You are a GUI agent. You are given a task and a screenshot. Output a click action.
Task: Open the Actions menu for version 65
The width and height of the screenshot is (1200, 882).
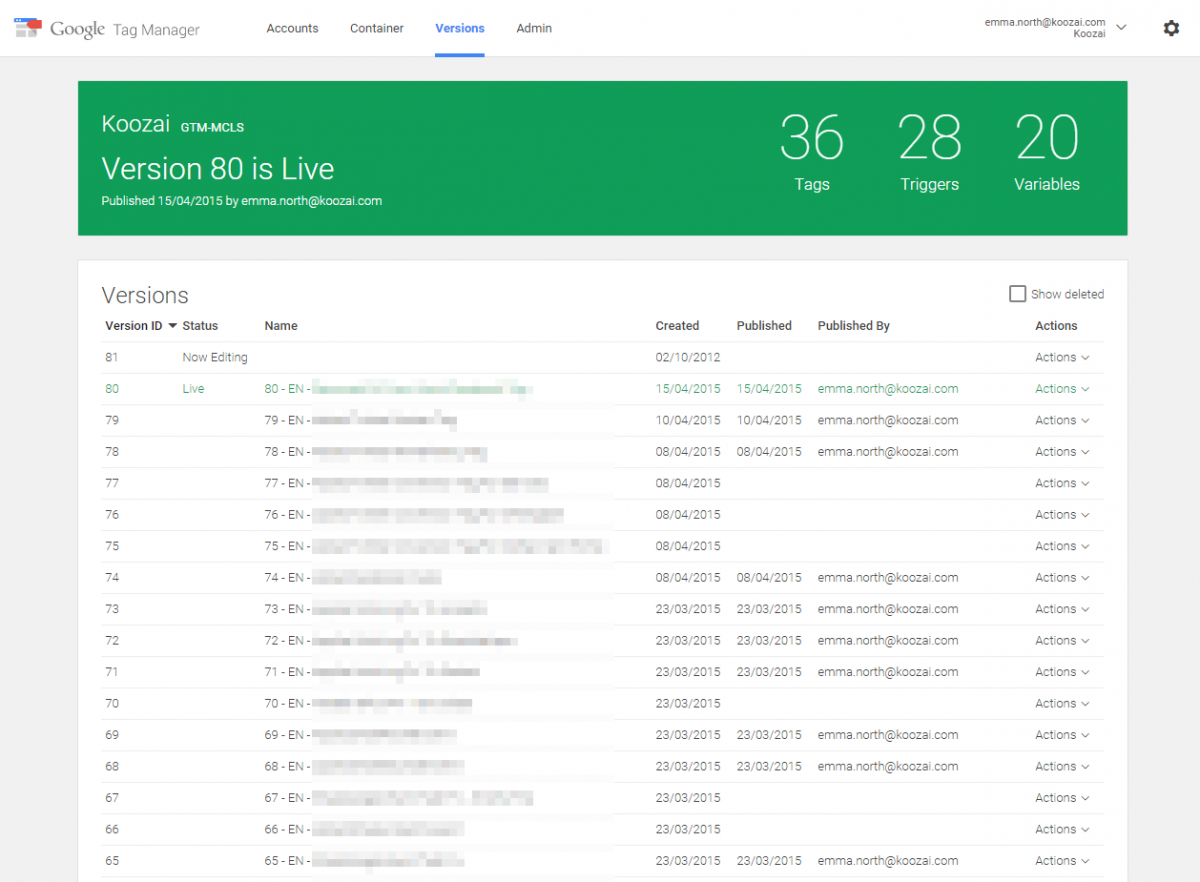(x=1063, y=860)
